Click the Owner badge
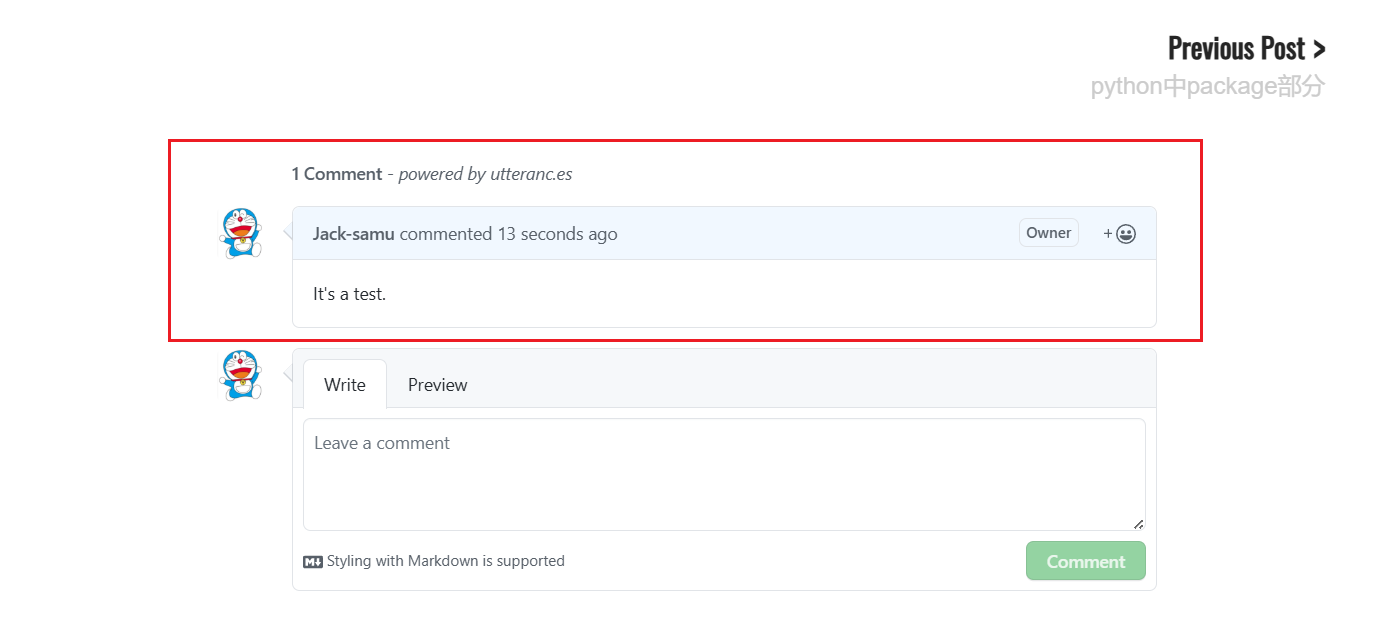 (x=1048, y=233)
